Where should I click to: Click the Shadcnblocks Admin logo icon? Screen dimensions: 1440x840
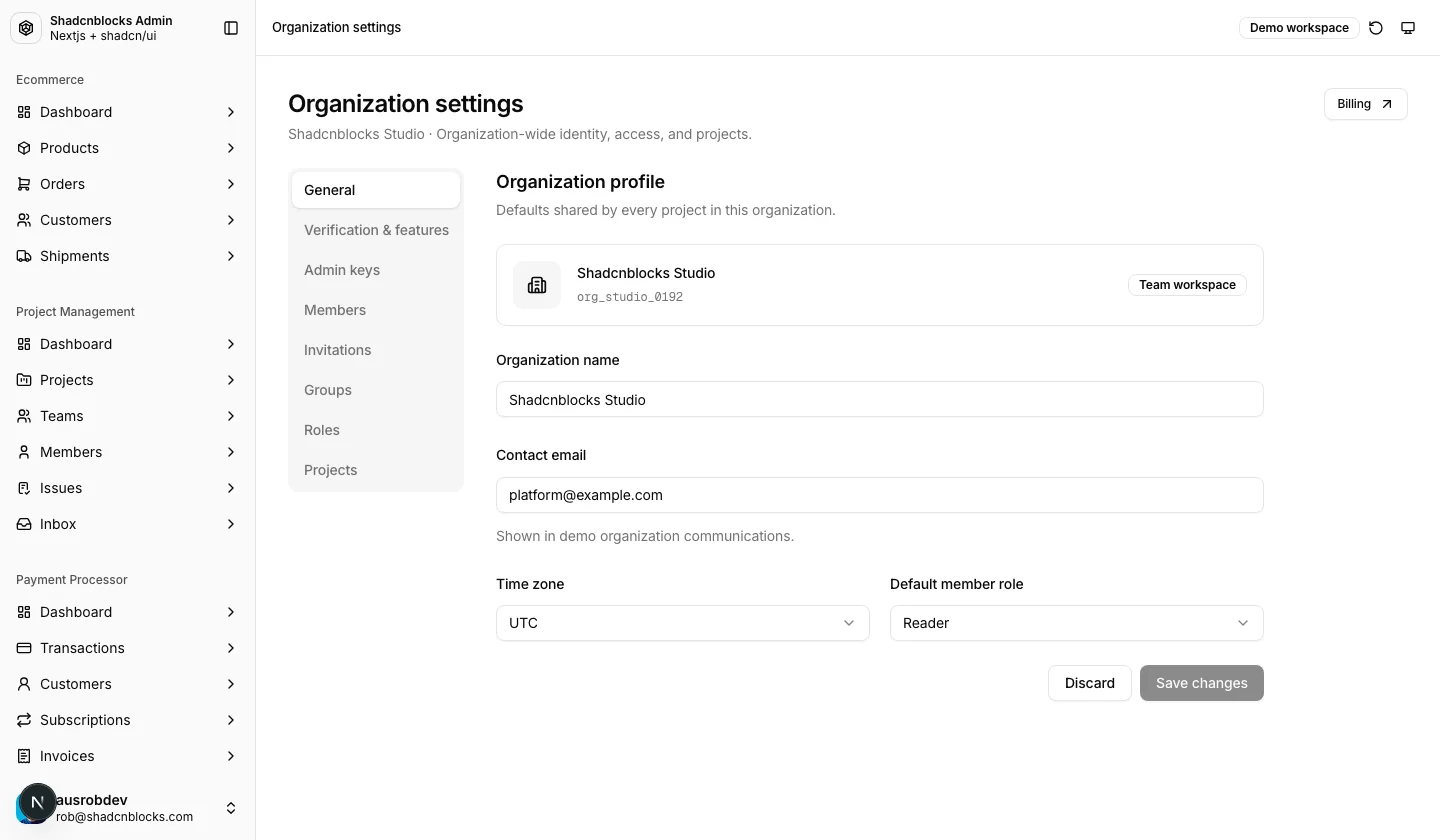26,28
